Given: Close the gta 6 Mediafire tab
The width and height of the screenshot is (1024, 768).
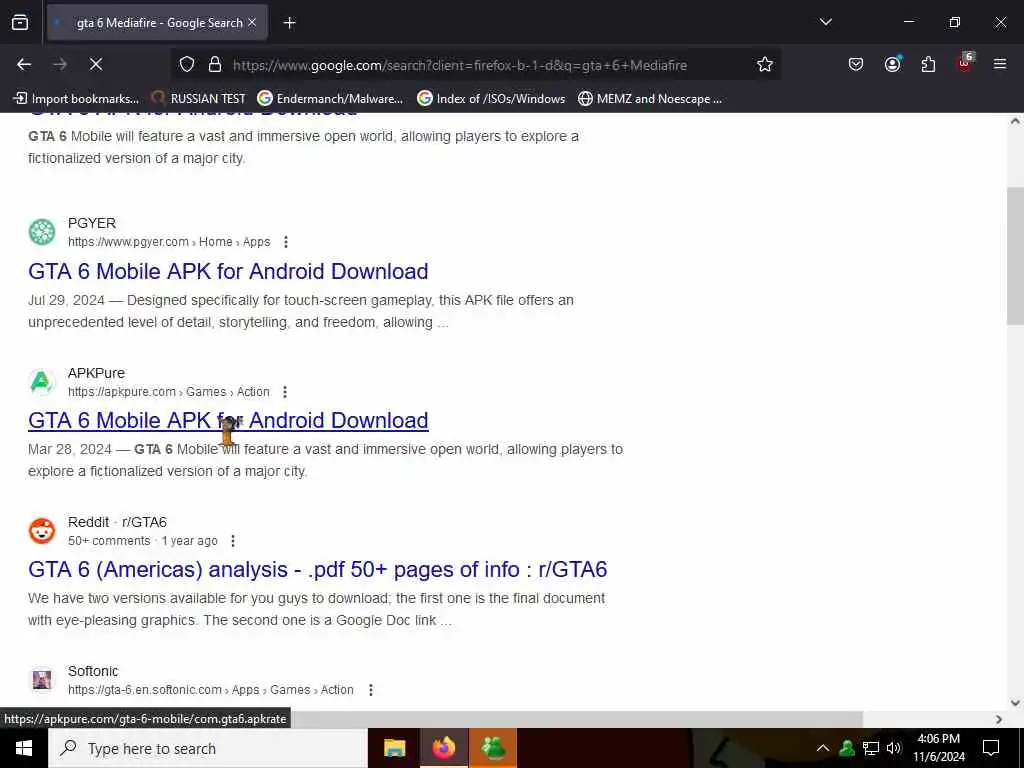Looking at the screenshot, I should coord(252,22).
